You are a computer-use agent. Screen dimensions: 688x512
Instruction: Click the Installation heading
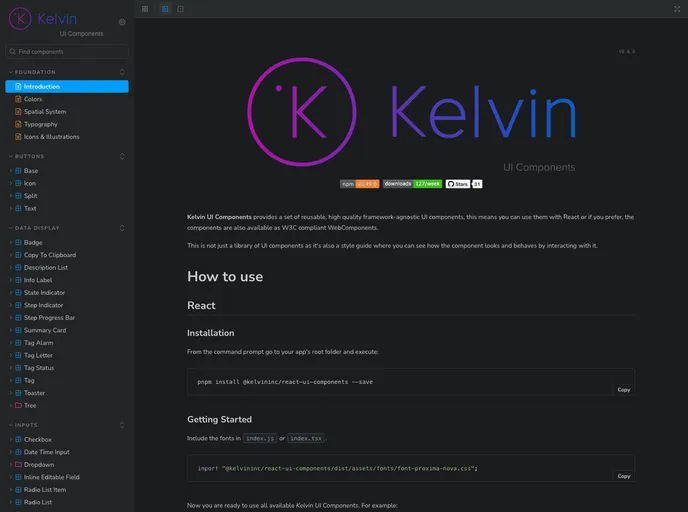(211, 333)
